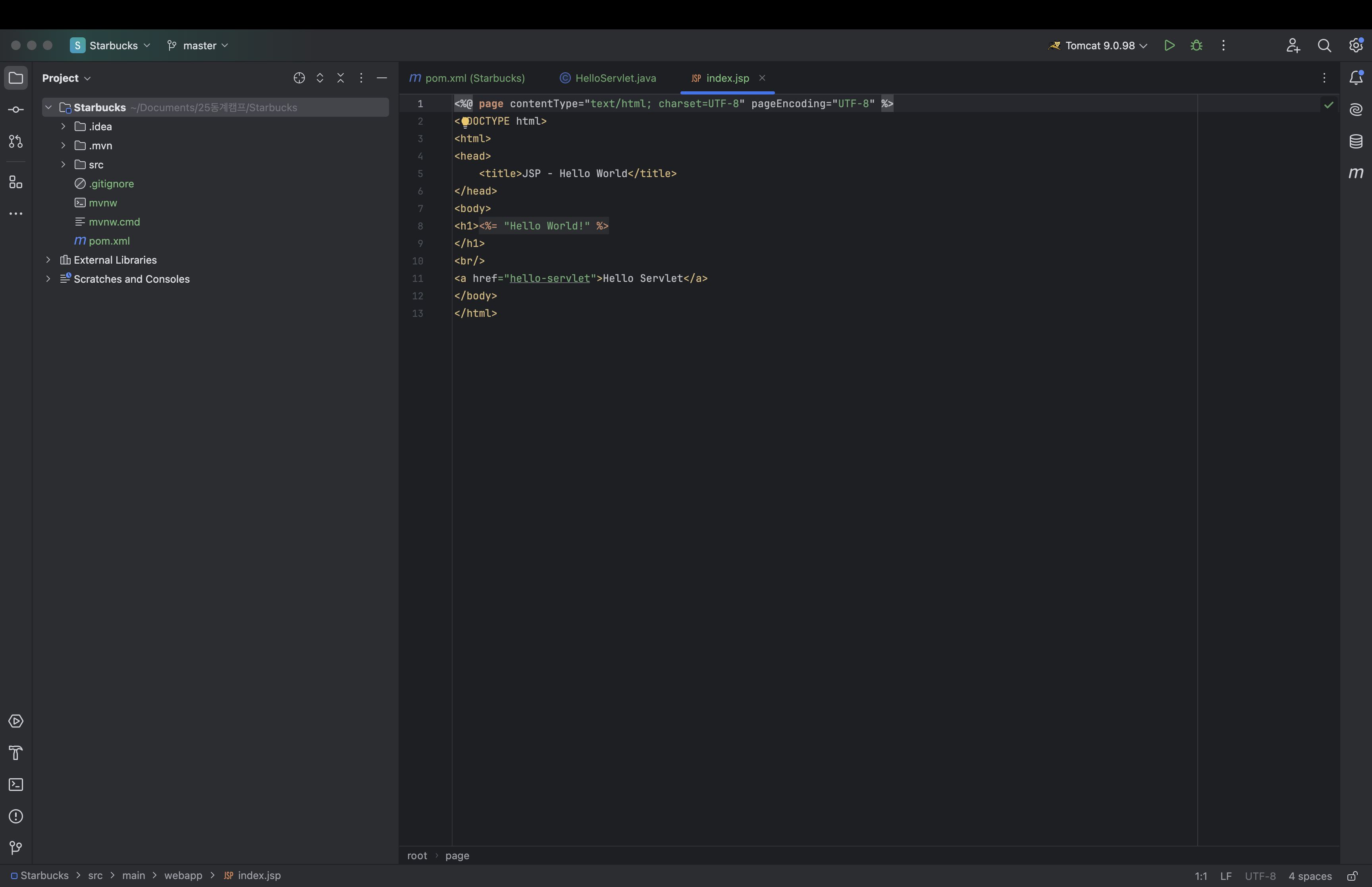Open the Structure tool window

15,182
